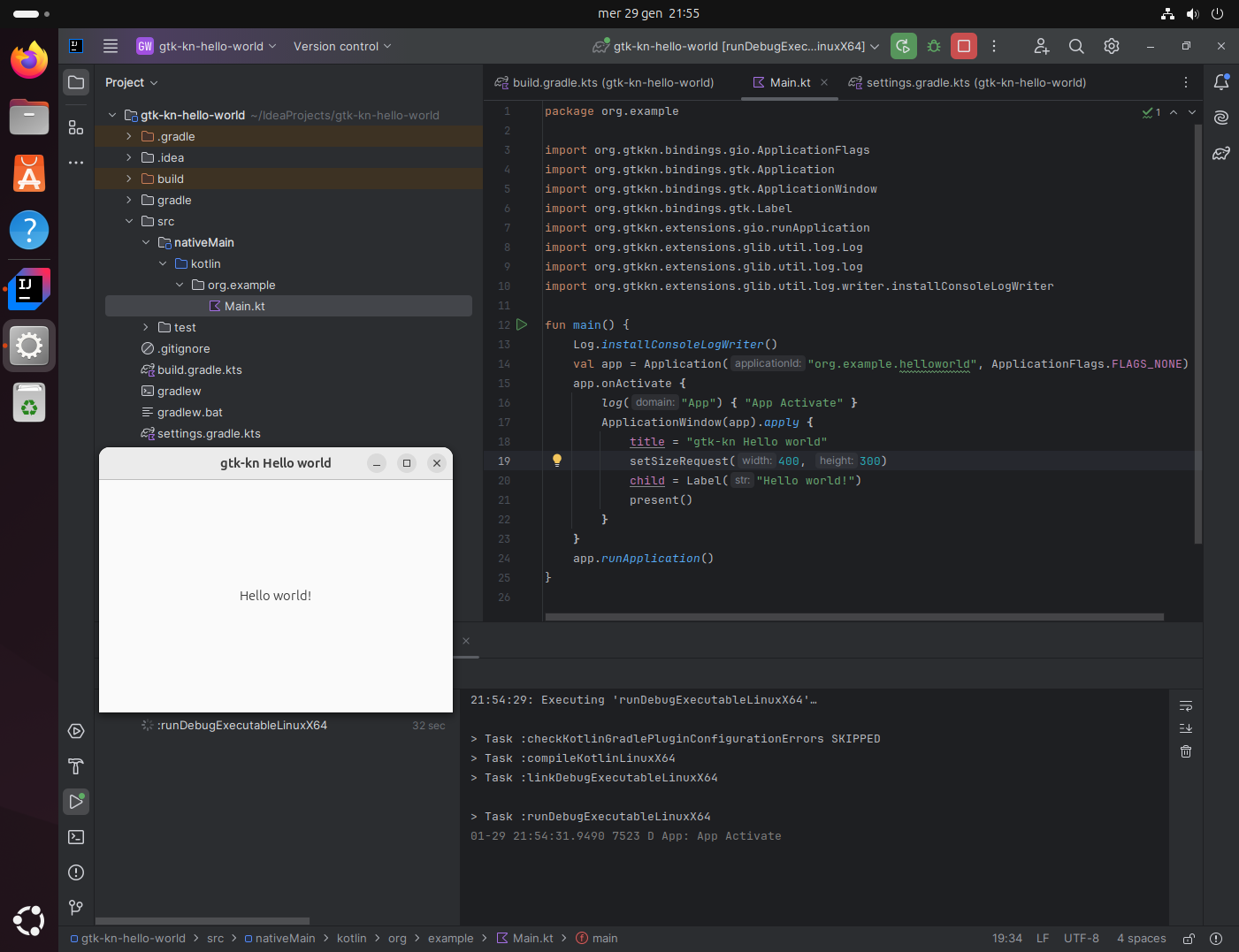The image size is (1239, 952).
Task: Click the UTF-8 encoding status widget
Action: [1081, 939]
